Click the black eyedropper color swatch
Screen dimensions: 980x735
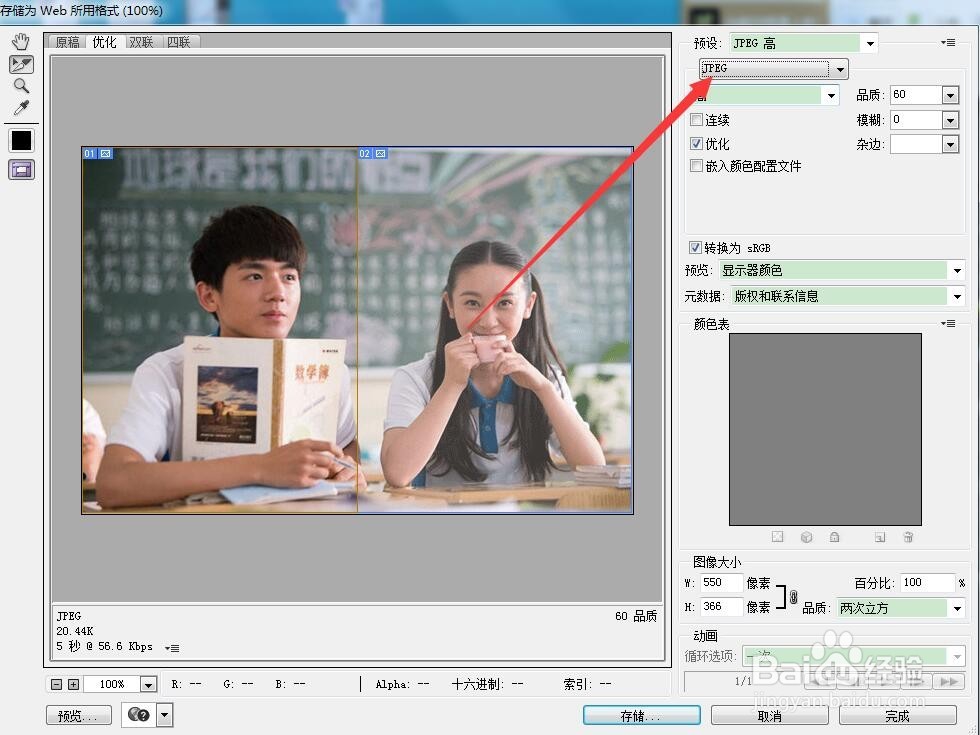coord(21,141)
